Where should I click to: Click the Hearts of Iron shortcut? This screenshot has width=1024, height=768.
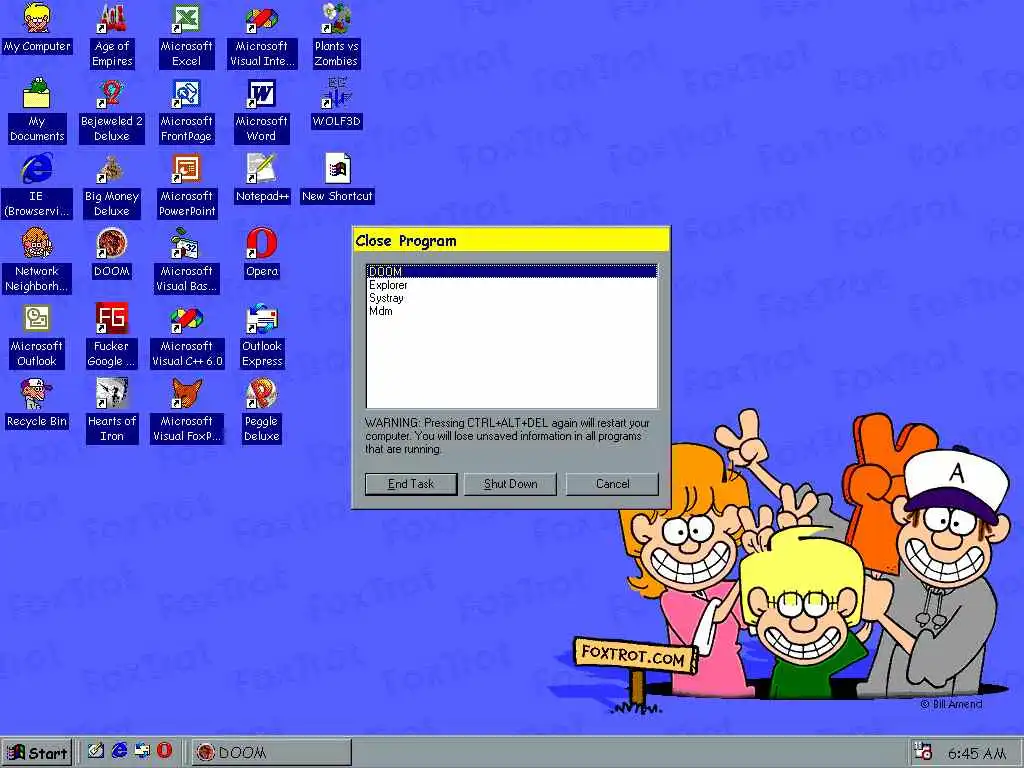[112, 411]
